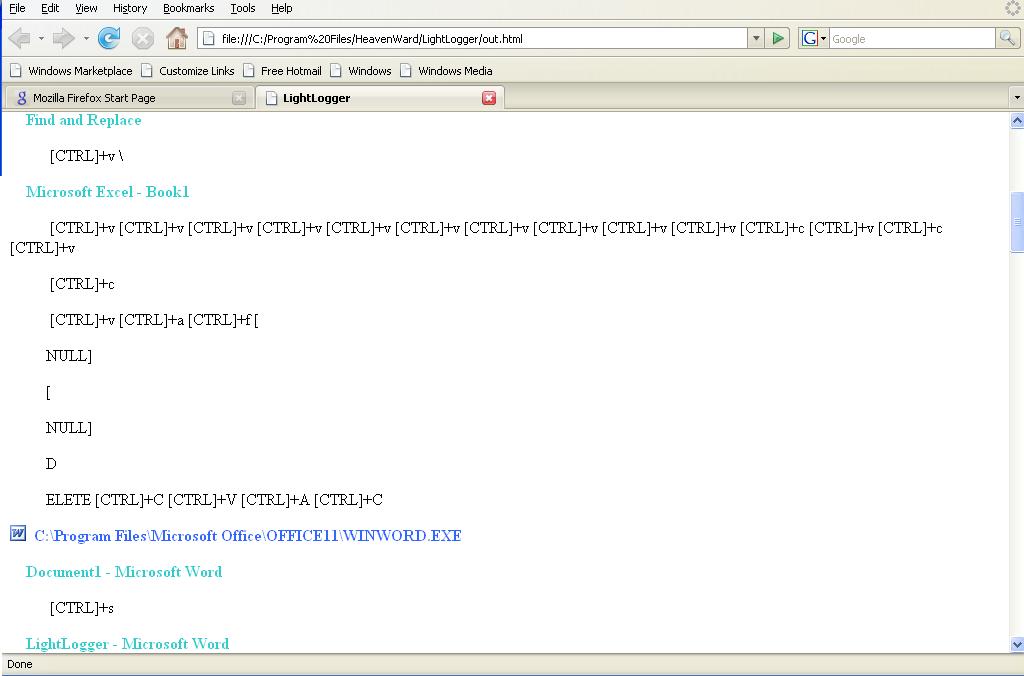Image resolution: width=1024 pixels, height=676 pixels.
Task: Select the LightLogger tab
Action: 381,98
